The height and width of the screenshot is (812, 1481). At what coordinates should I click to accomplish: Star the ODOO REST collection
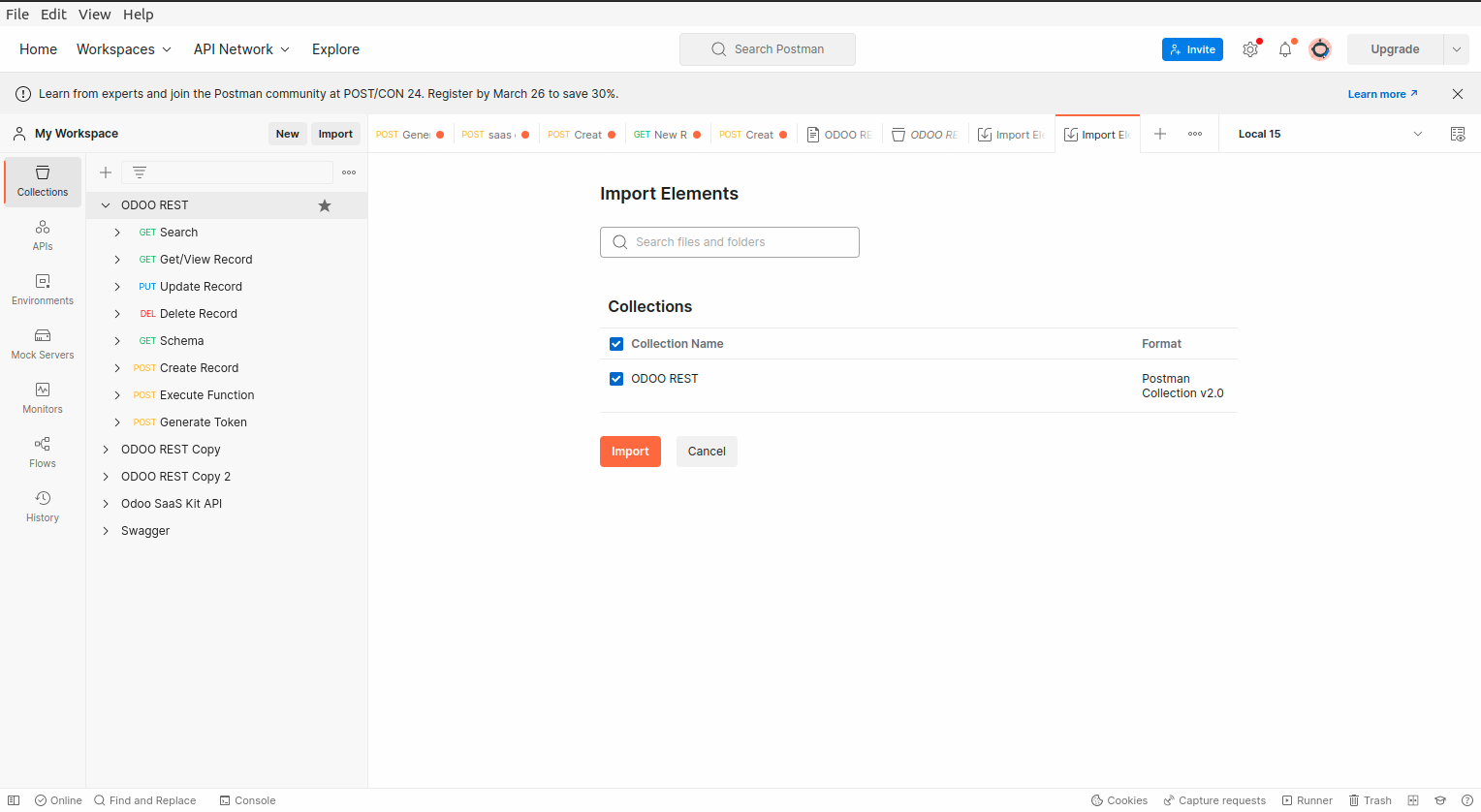325,205
